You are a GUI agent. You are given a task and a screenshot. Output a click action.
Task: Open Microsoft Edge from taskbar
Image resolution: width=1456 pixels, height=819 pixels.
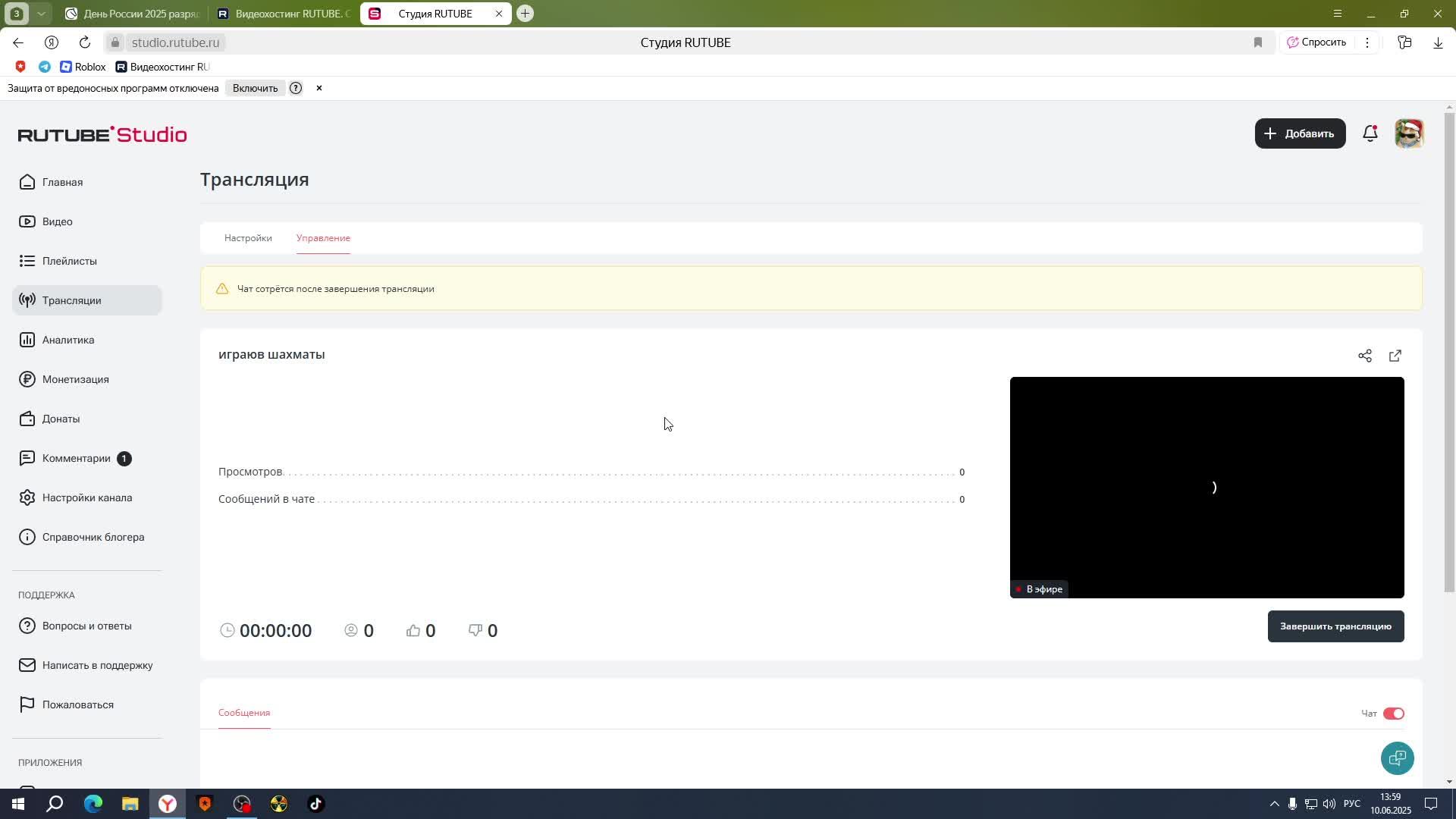93,804
